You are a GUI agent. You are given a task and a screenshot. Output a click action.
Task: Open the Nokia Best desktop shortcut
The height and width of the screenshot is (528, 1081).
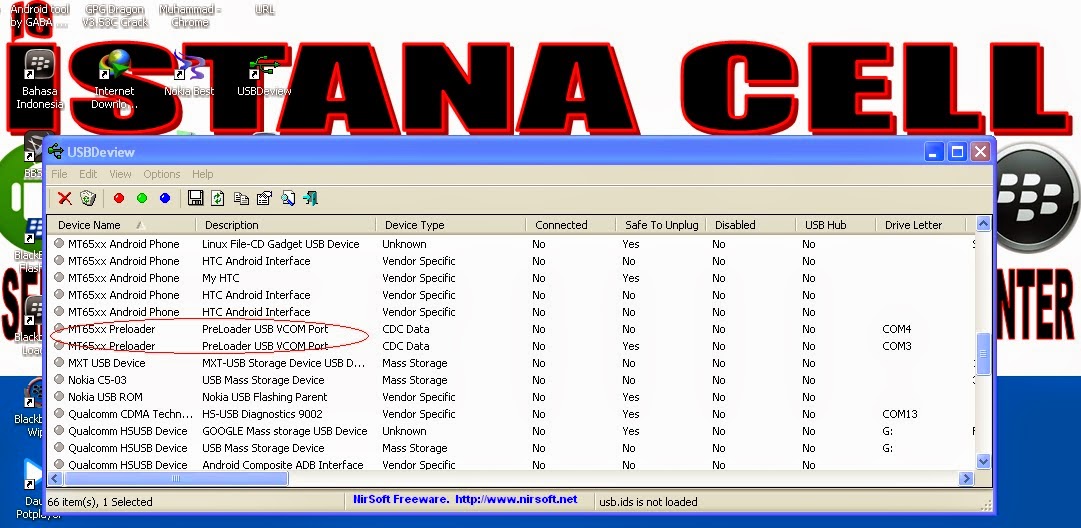pos(189,73)
